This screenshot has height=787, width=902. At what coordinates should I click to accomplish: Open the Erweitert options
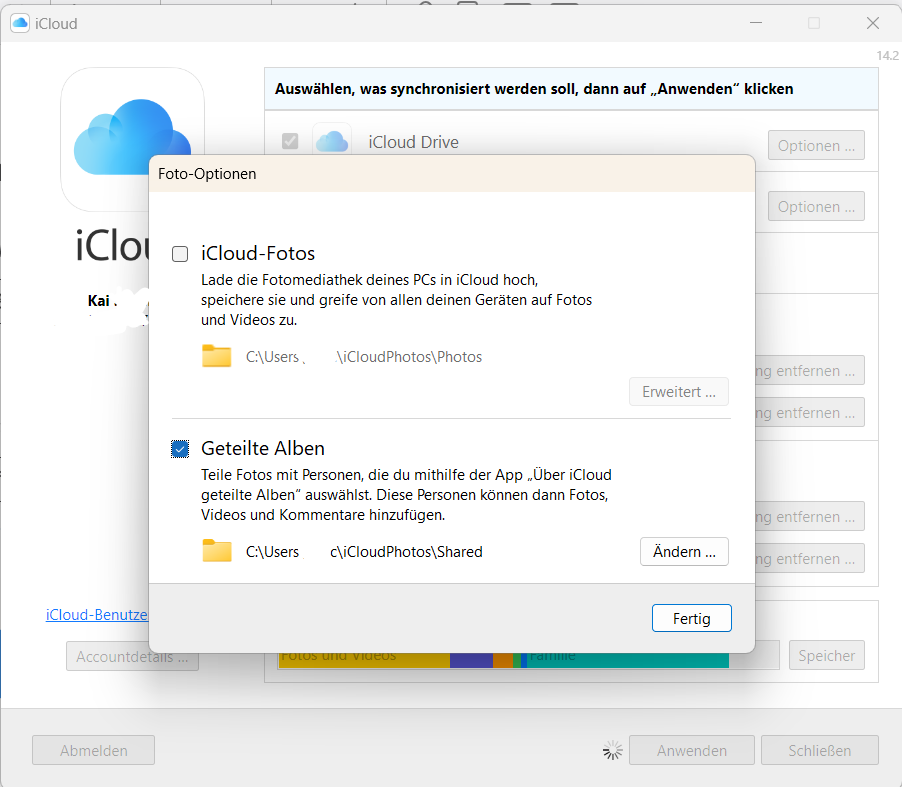[x=679, y=392]
